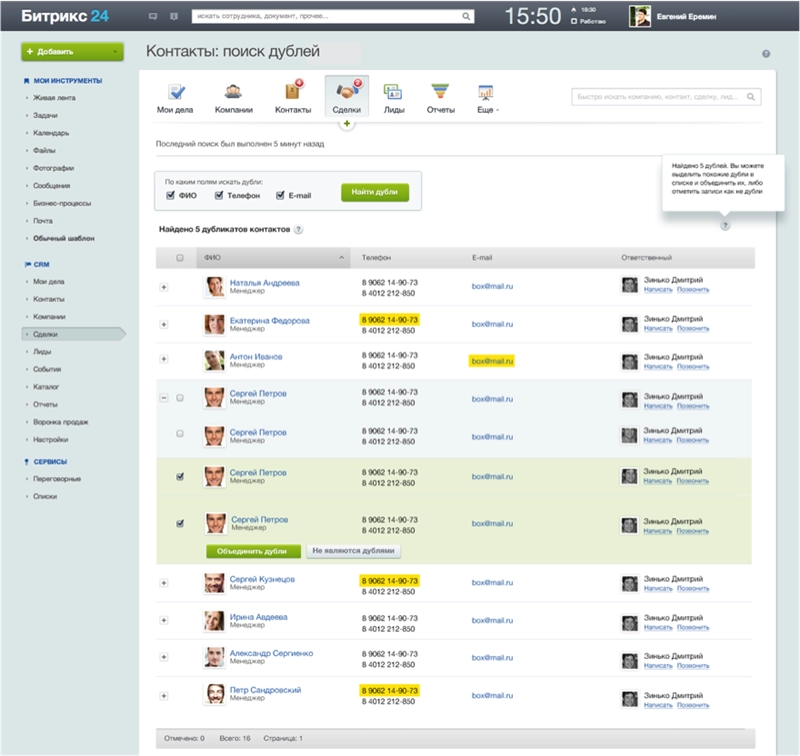Viewport: 800px width, 756px height.
Task: Click the Объединить дубли button
Action: tap(253, 551)
